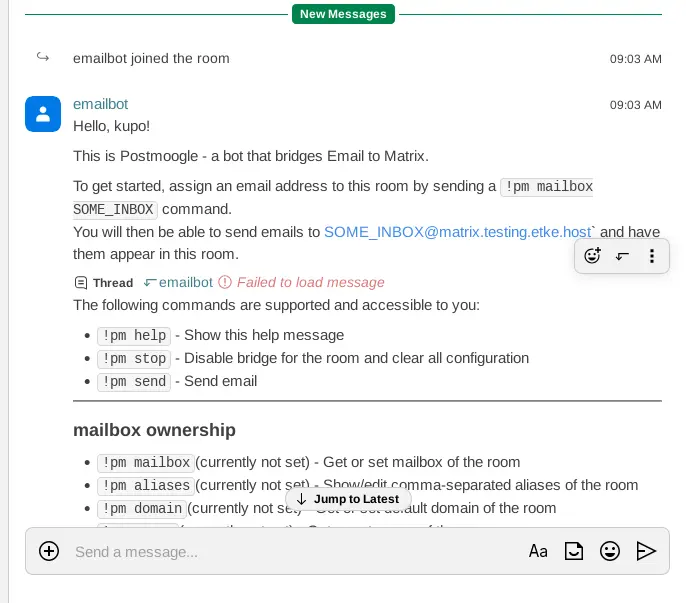Screen dimensions: 686x603
Task: Click 'This is Postmoogle' description line
Action: coord(251,156)
